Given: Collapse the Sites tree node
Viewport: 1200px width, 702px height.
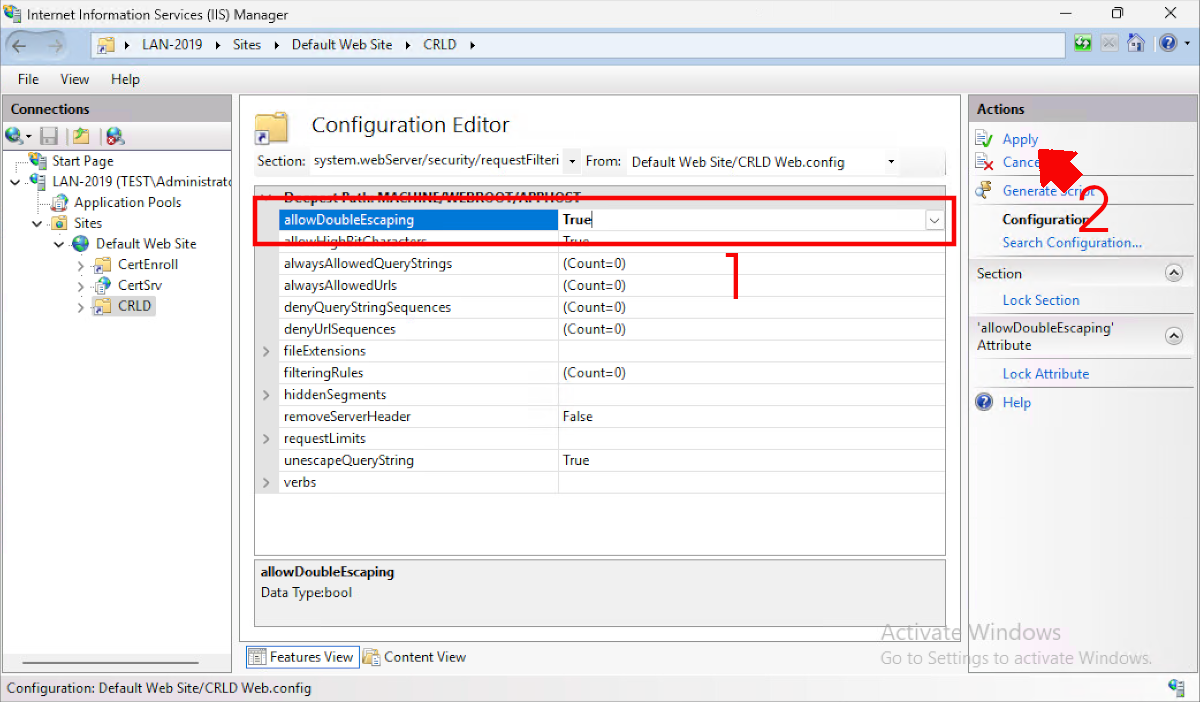Looking at the screenshot, I should pos(38,223).
